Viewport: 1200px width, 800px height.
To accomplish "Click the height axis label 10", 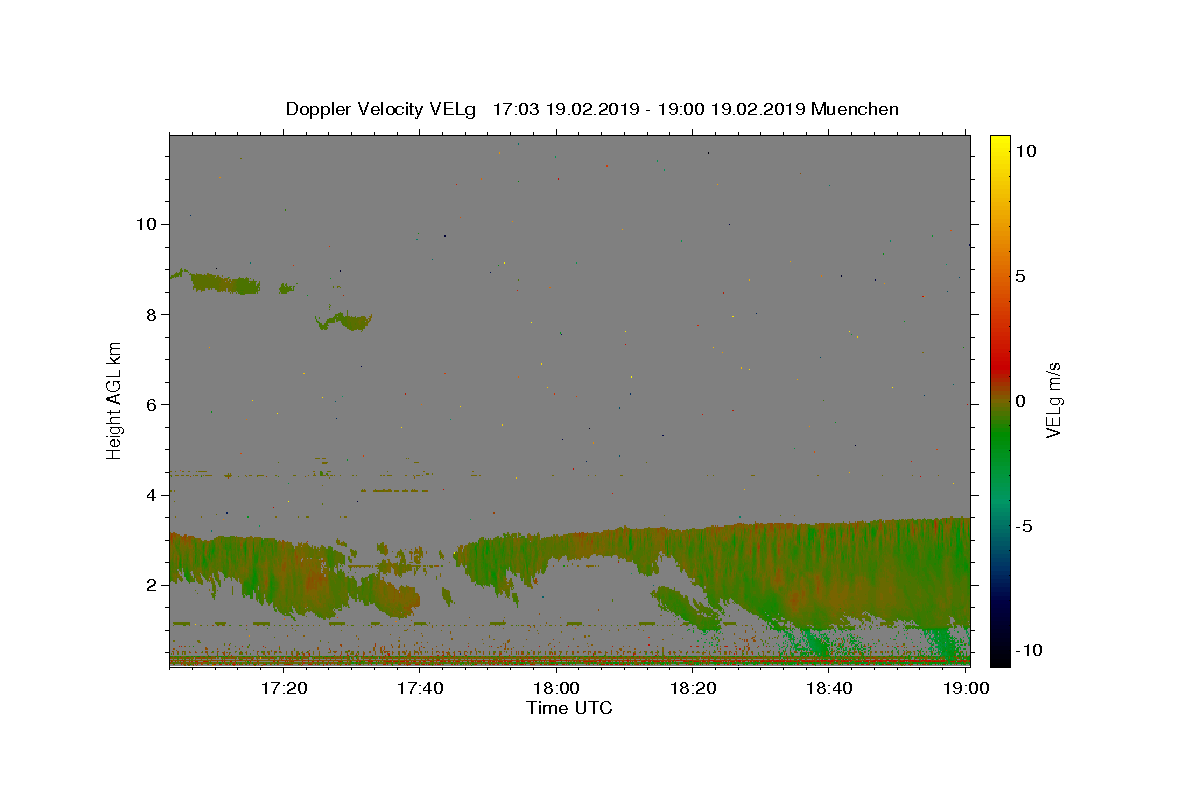I will pyautogui.click(x=148, y=224).
